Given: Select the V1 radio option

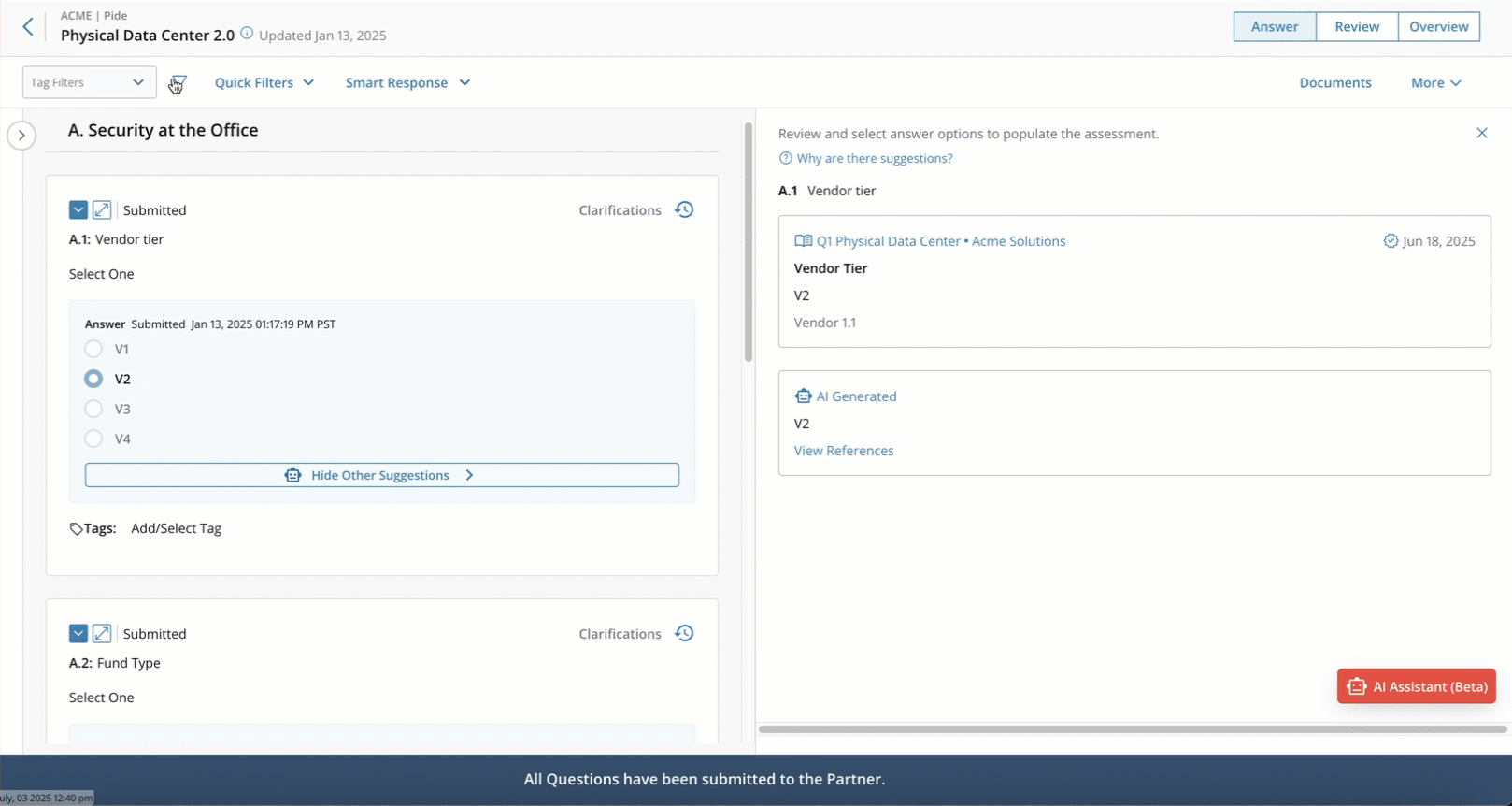Looking at the screenshot, I should 93,349.
